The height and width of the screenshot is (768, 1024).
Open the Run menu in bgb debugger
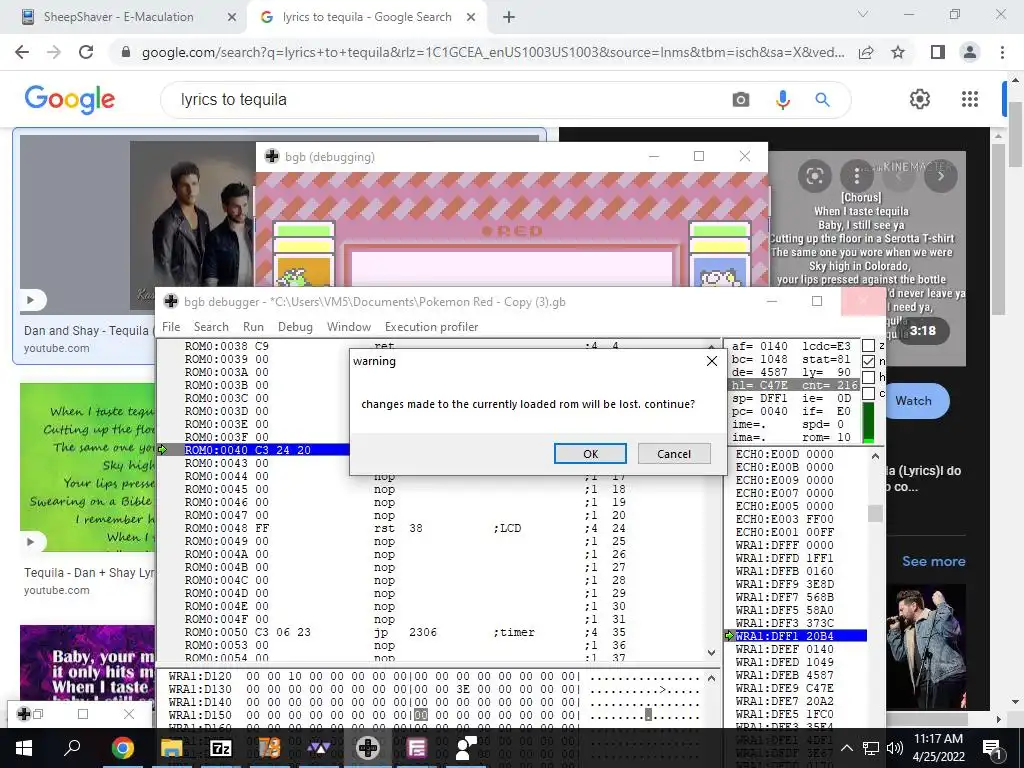pyautogui.click(x=253, y=327)
